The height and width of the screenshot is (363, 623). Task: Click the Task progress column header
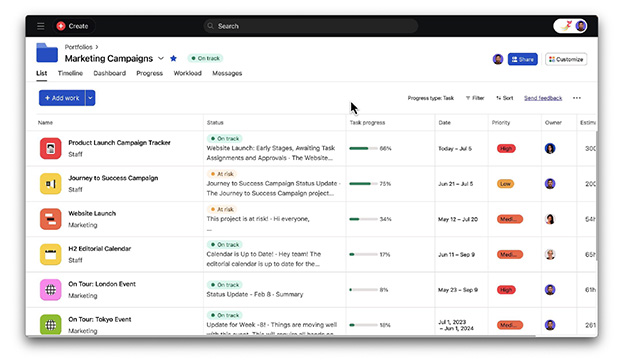[367, 123]
